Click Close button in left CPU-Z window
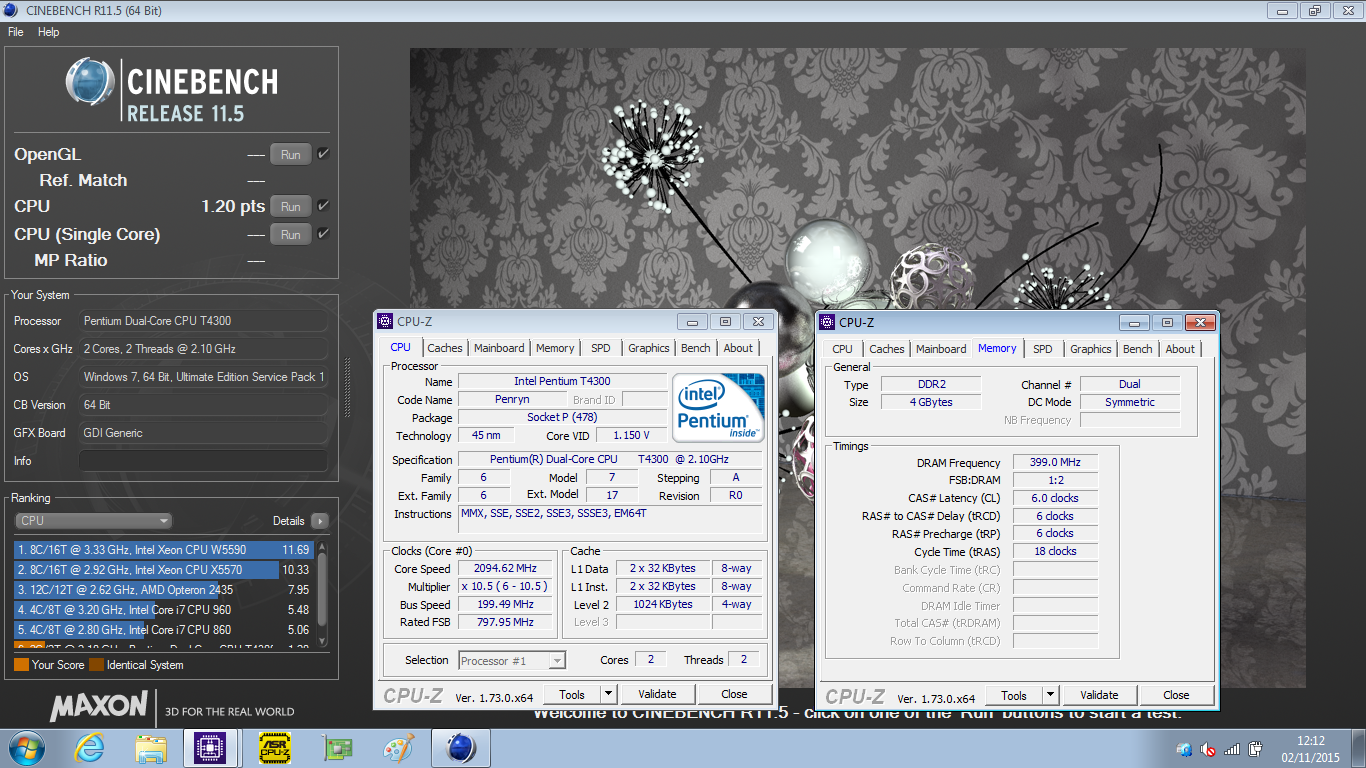This screenshot has width=1366, height=768. (734, 694)
